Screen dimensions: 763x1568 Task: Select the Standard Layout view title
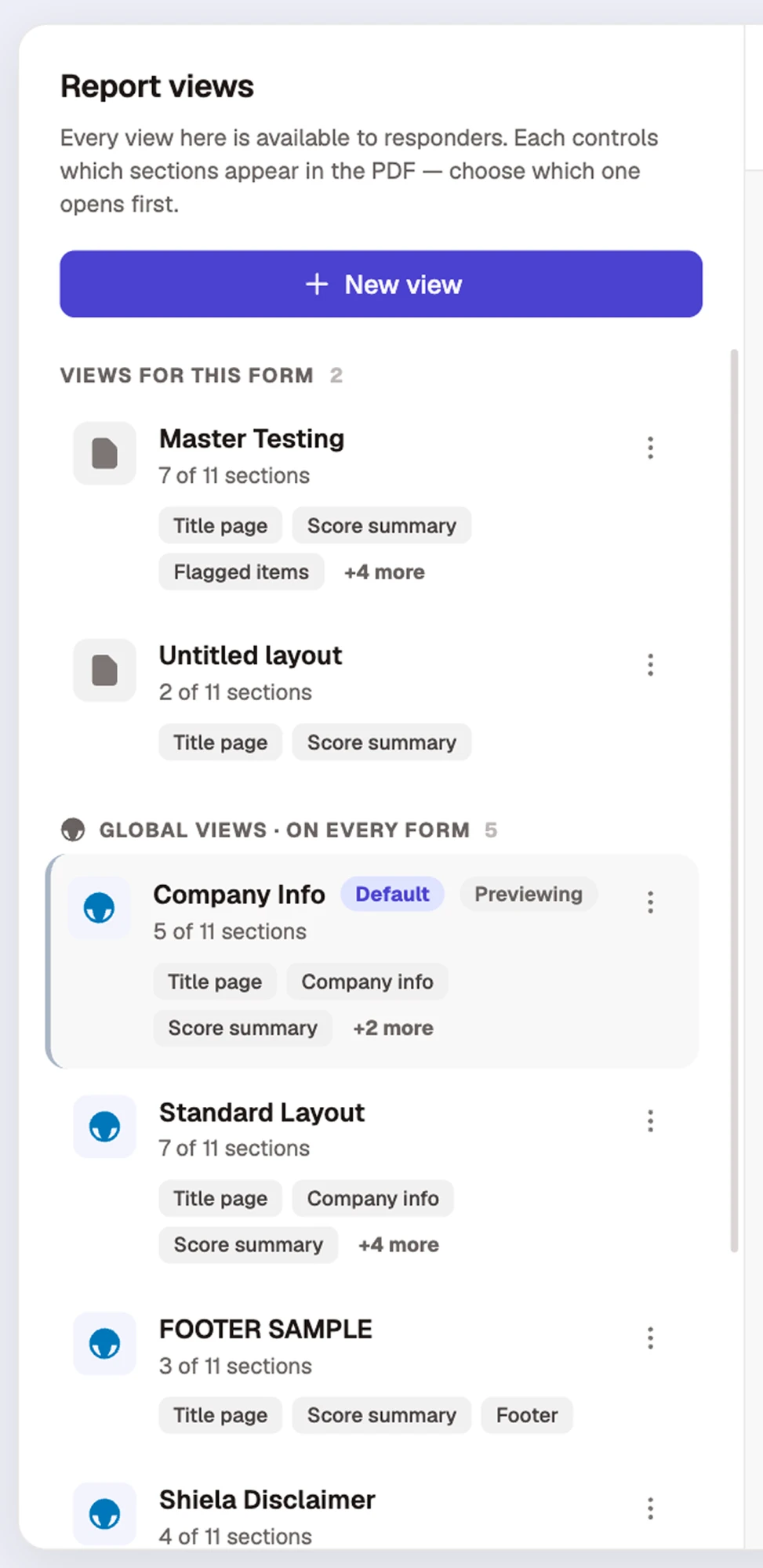(x=262, y=1112)
